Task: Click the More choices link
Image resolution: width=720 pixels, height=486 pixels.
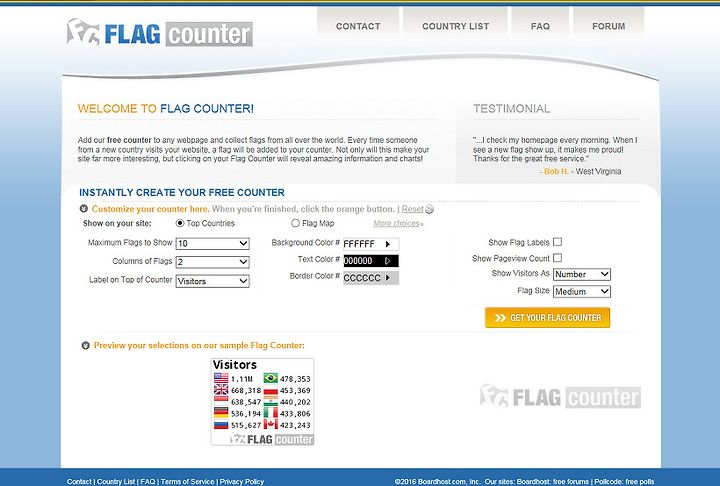Action: tap(398, 224)
